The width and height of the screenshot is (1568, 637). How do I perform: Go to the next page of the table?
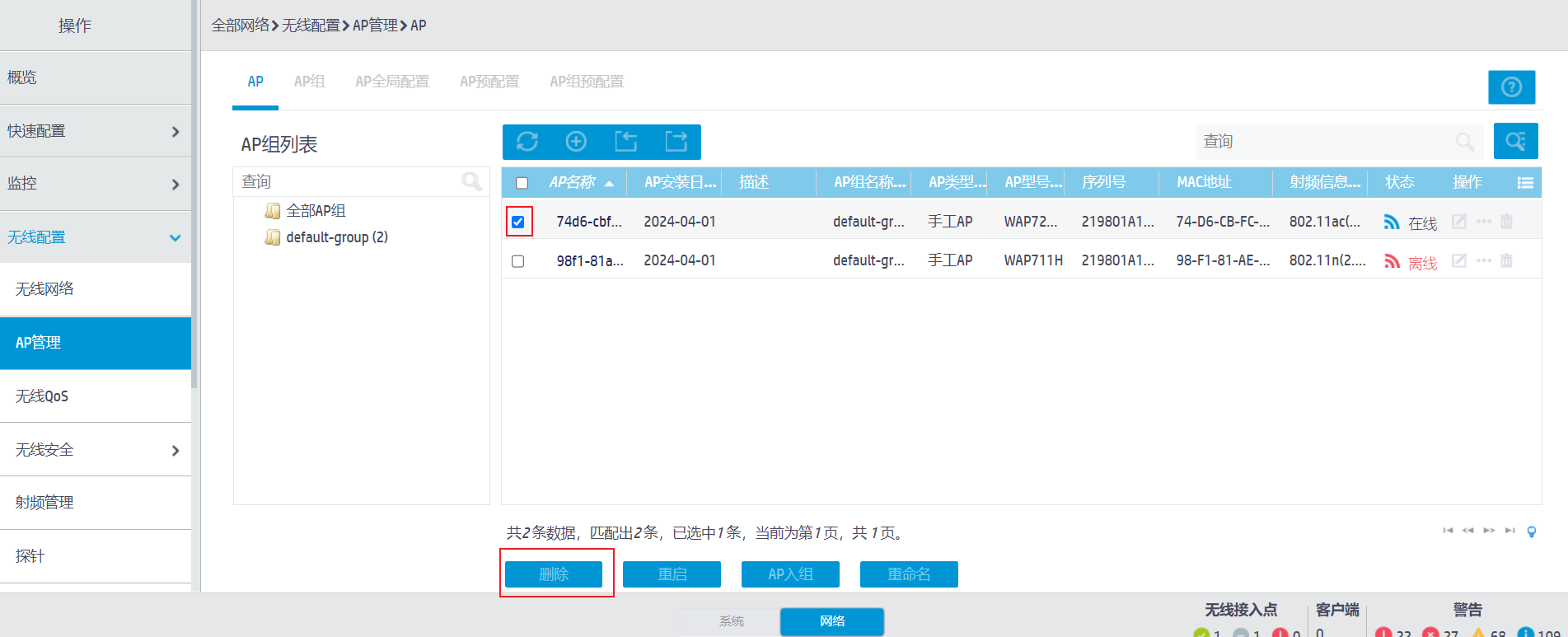[x=1489, y=531]
